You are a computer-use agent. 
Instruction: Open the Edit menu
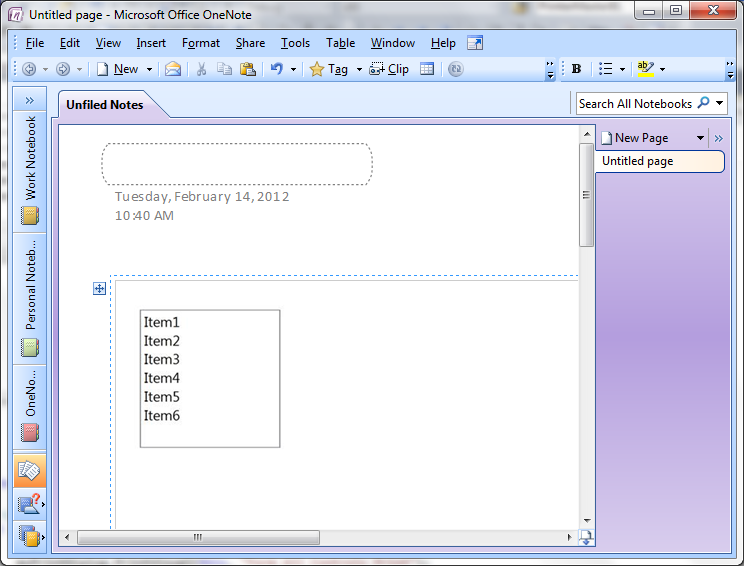(70, 43)
